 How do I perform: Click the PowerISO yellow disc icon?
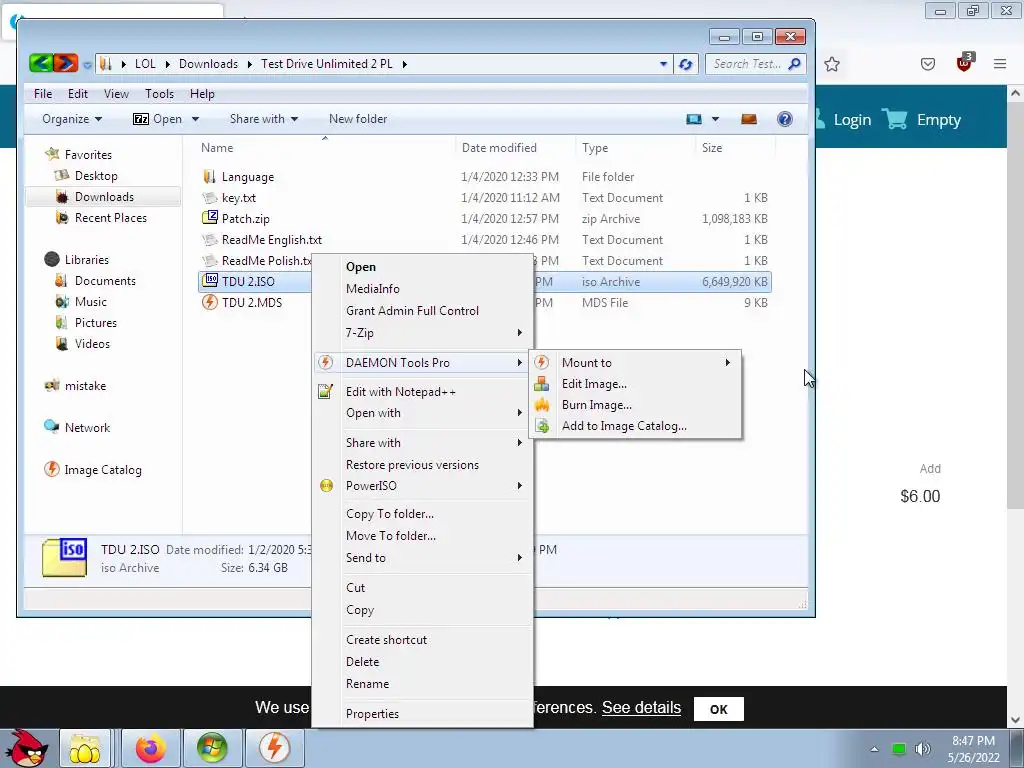326,486
